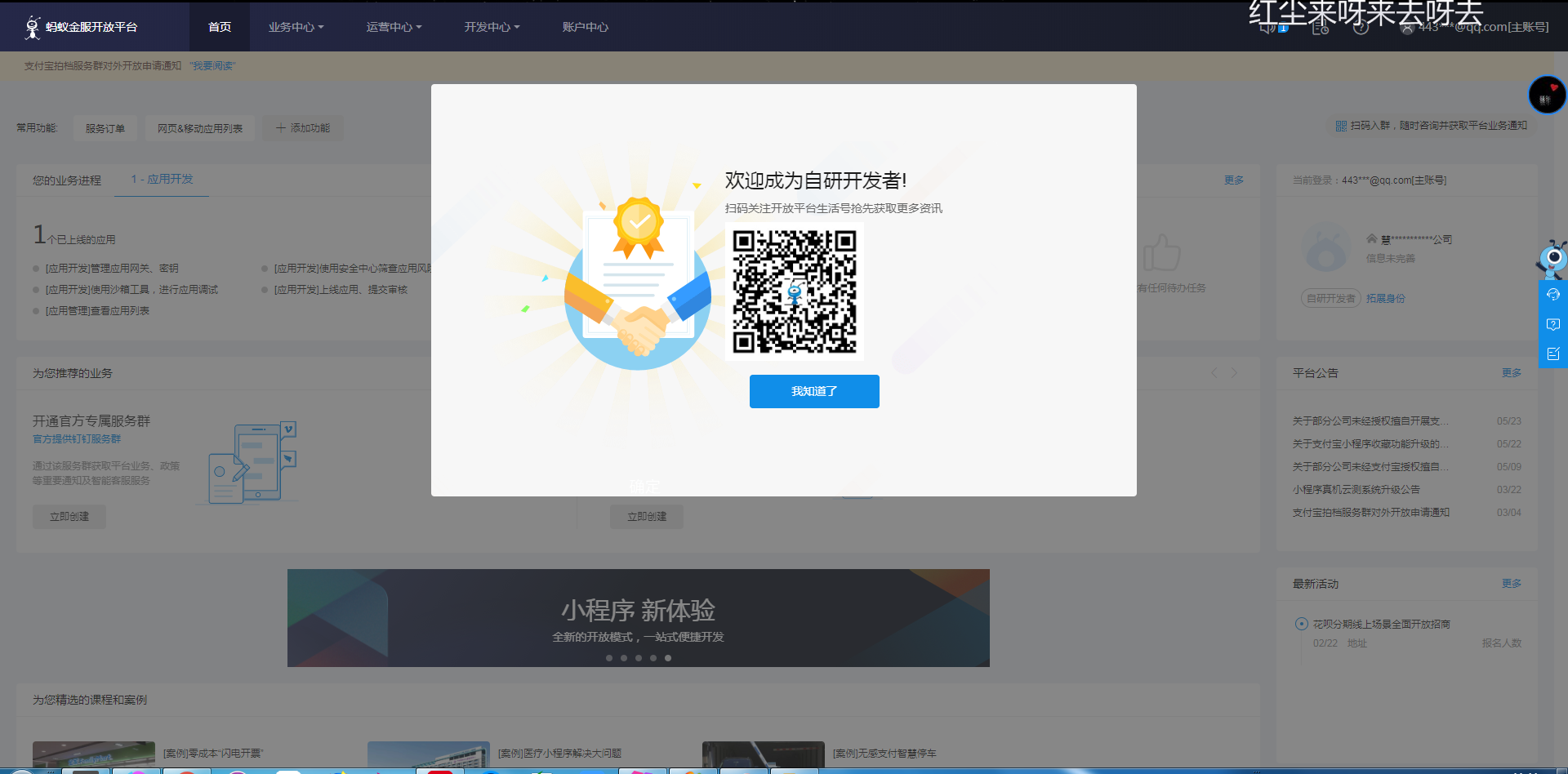The image size is (1568, 774).
Task: Click the 网页&移动应用列表 shortcut button
Action: 200,128
